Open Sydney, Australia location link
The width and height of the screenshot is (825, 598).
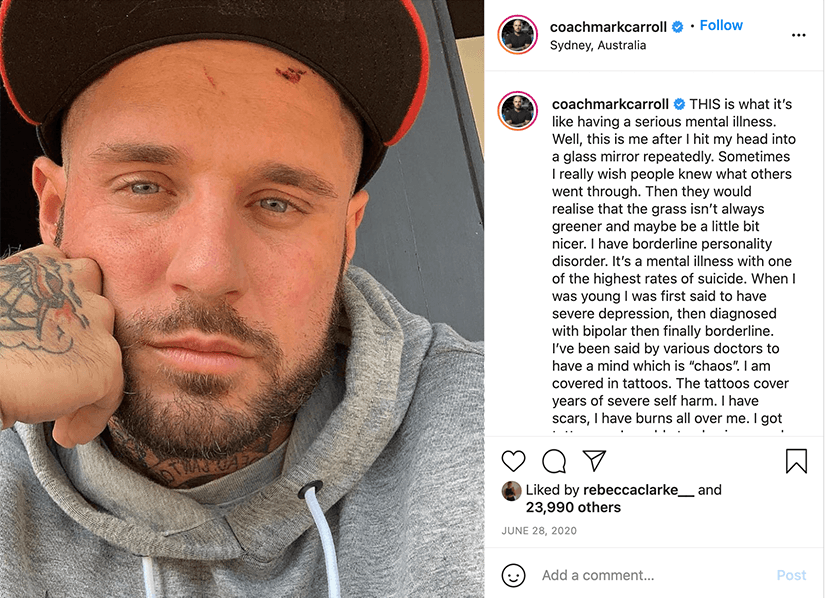[x=598, y=45]
